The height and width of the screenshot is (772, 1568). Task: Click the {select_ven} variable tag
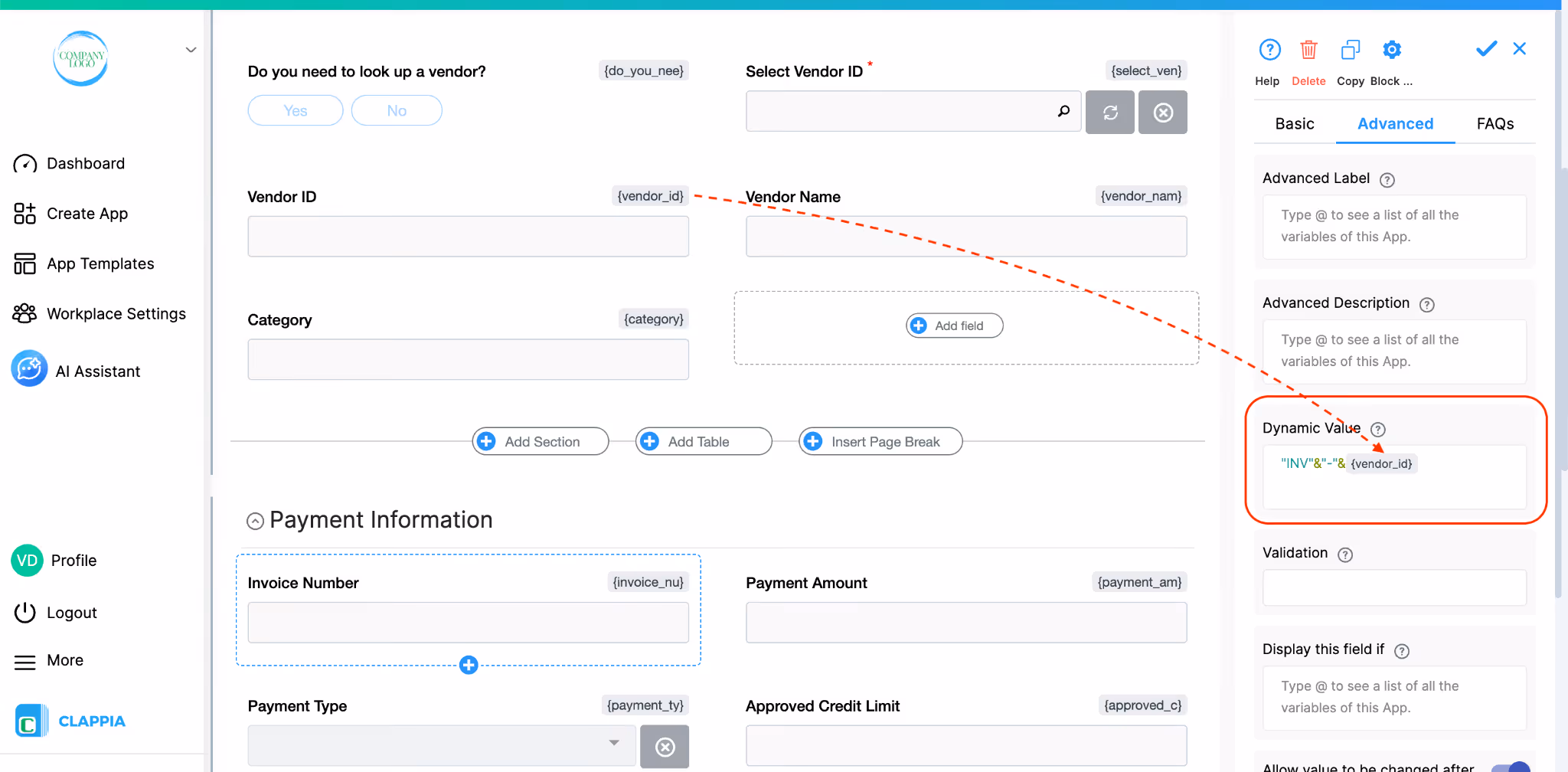[x=1146, y=70]
